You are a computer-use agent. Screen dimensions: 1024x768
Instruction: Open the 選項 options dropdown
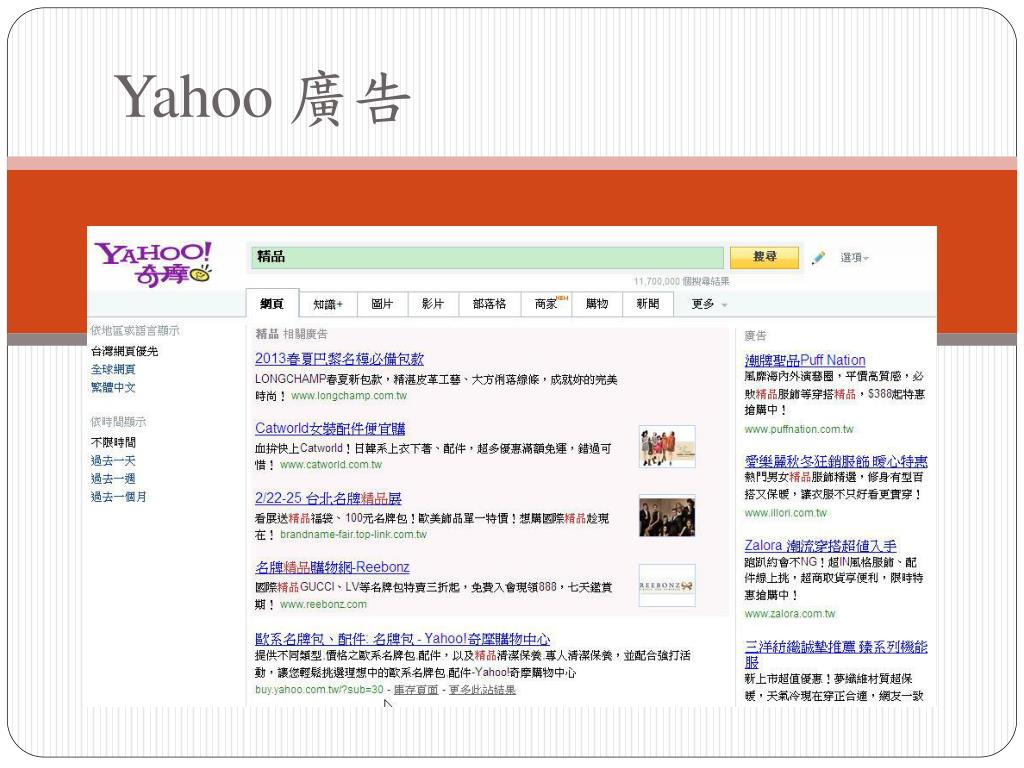tap(854, 258)
